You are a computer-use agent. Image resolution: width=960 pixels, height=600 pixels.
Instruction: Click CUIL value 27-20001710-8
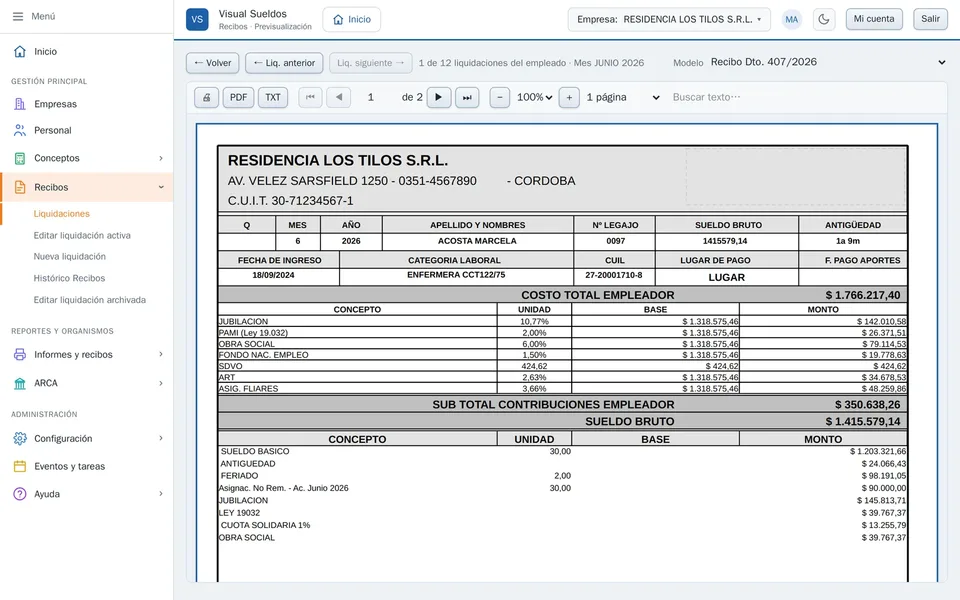(613, 276)
